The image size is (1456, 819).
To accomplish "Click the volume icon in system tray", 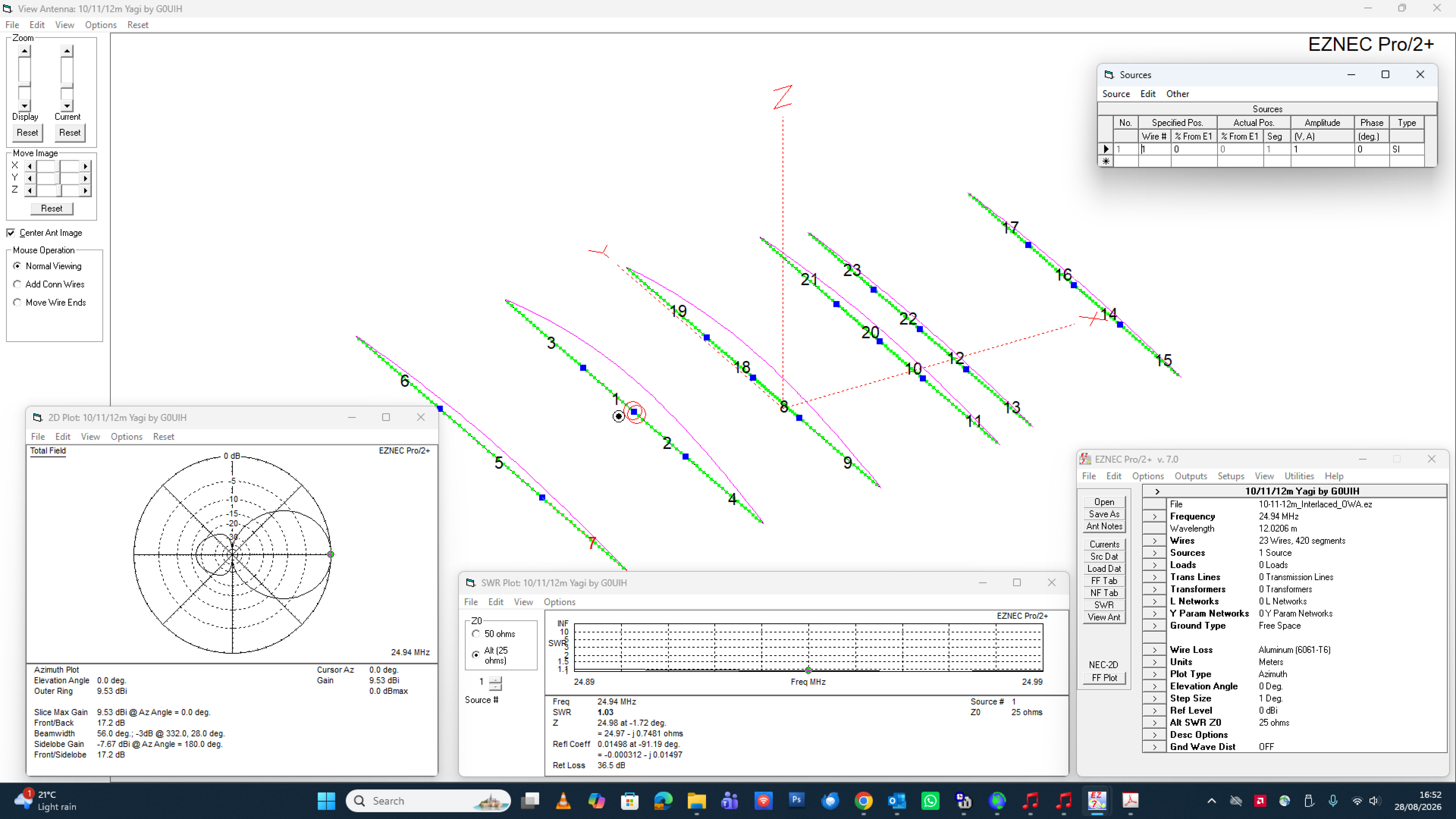I will pos(1375,800).
